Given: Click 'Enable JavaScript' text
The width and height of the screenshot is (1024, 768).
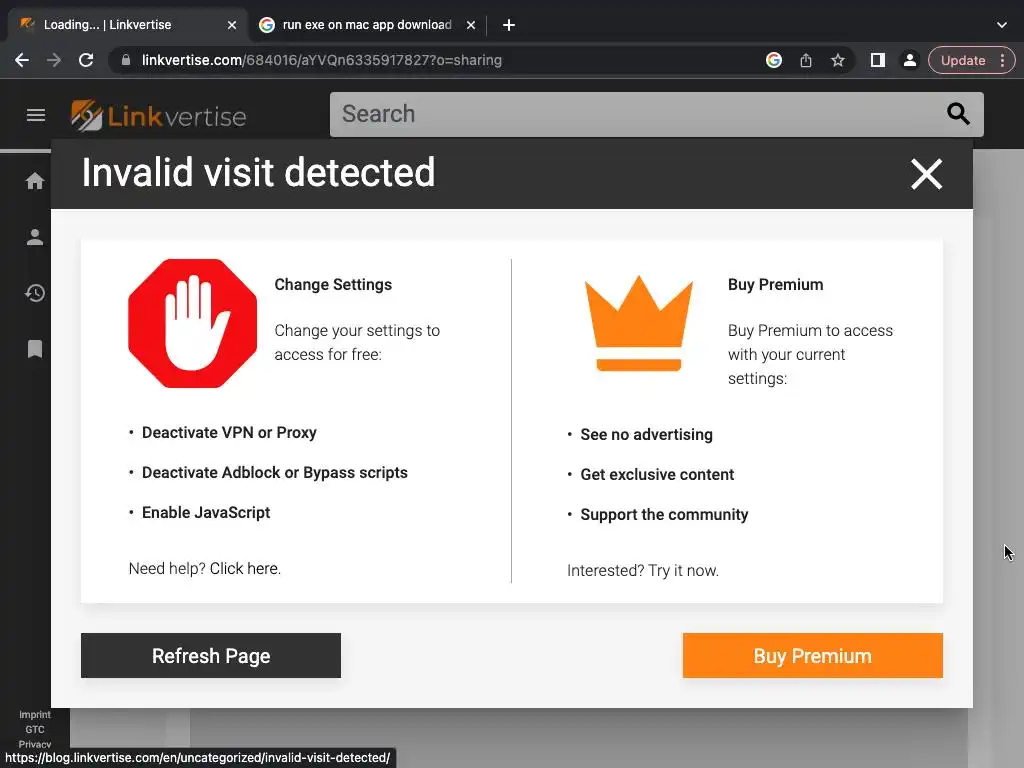Looking at the screenshot, I should (x=206, y=513).
